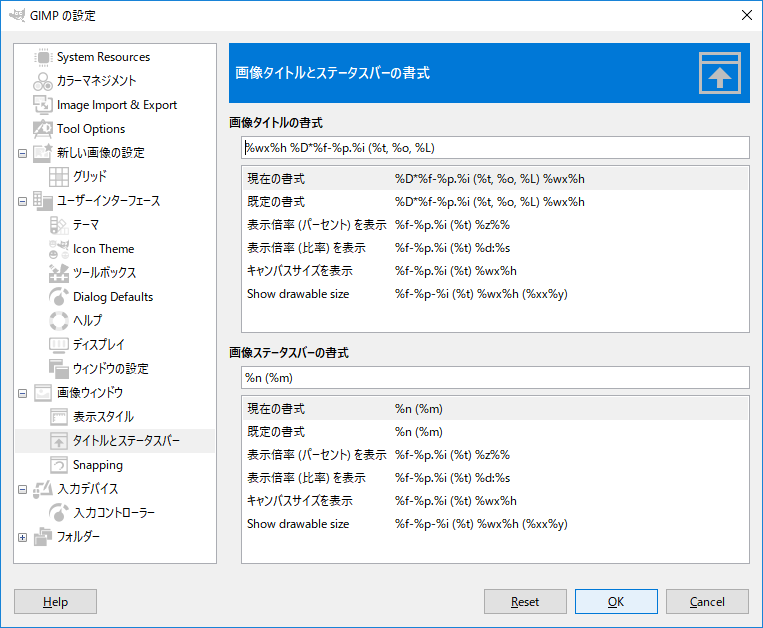The width and height of the screenshot is (763, 628).
Task: Select title 表示倍率 (パーセント) を表示 row
Action: coord(495,225)
